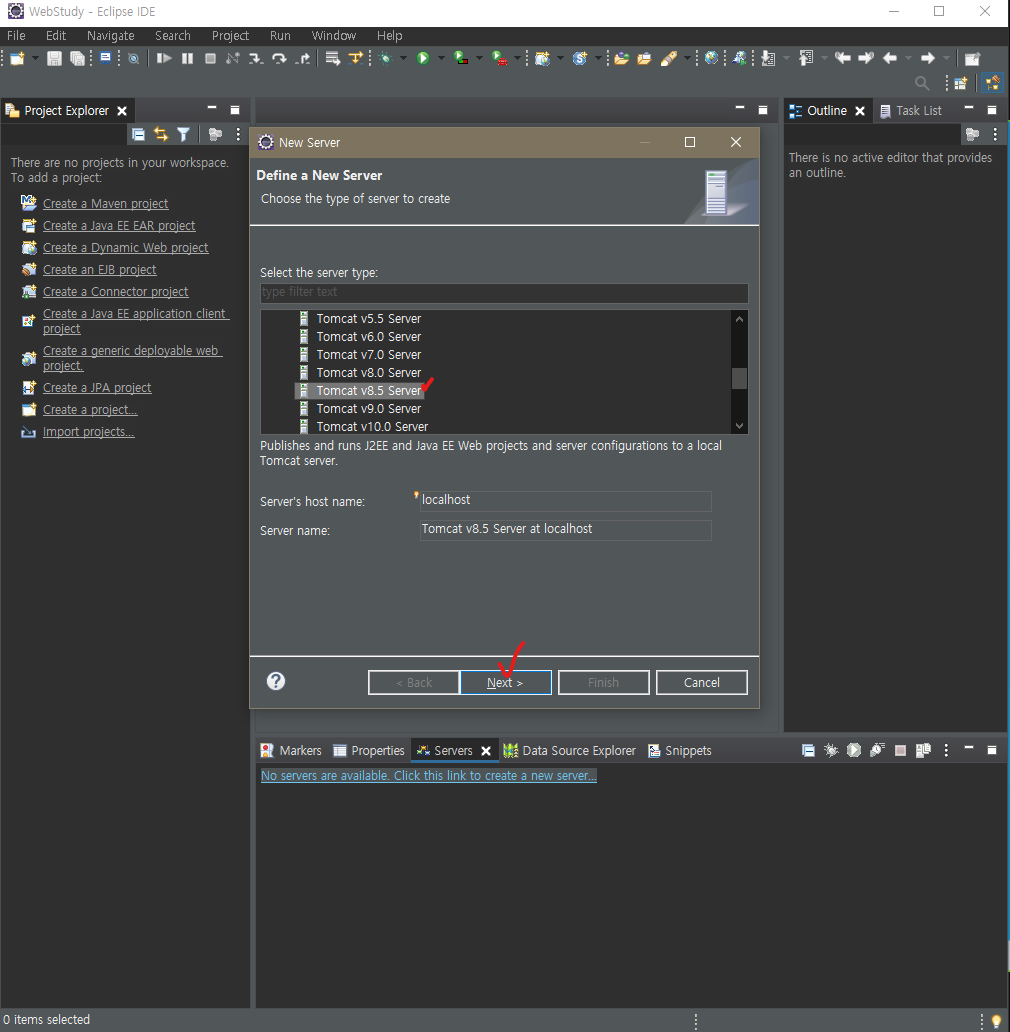
Task: Open dropdown arrow beside Coverage icon
Action: pyautogui.click(x=479, y=59)
